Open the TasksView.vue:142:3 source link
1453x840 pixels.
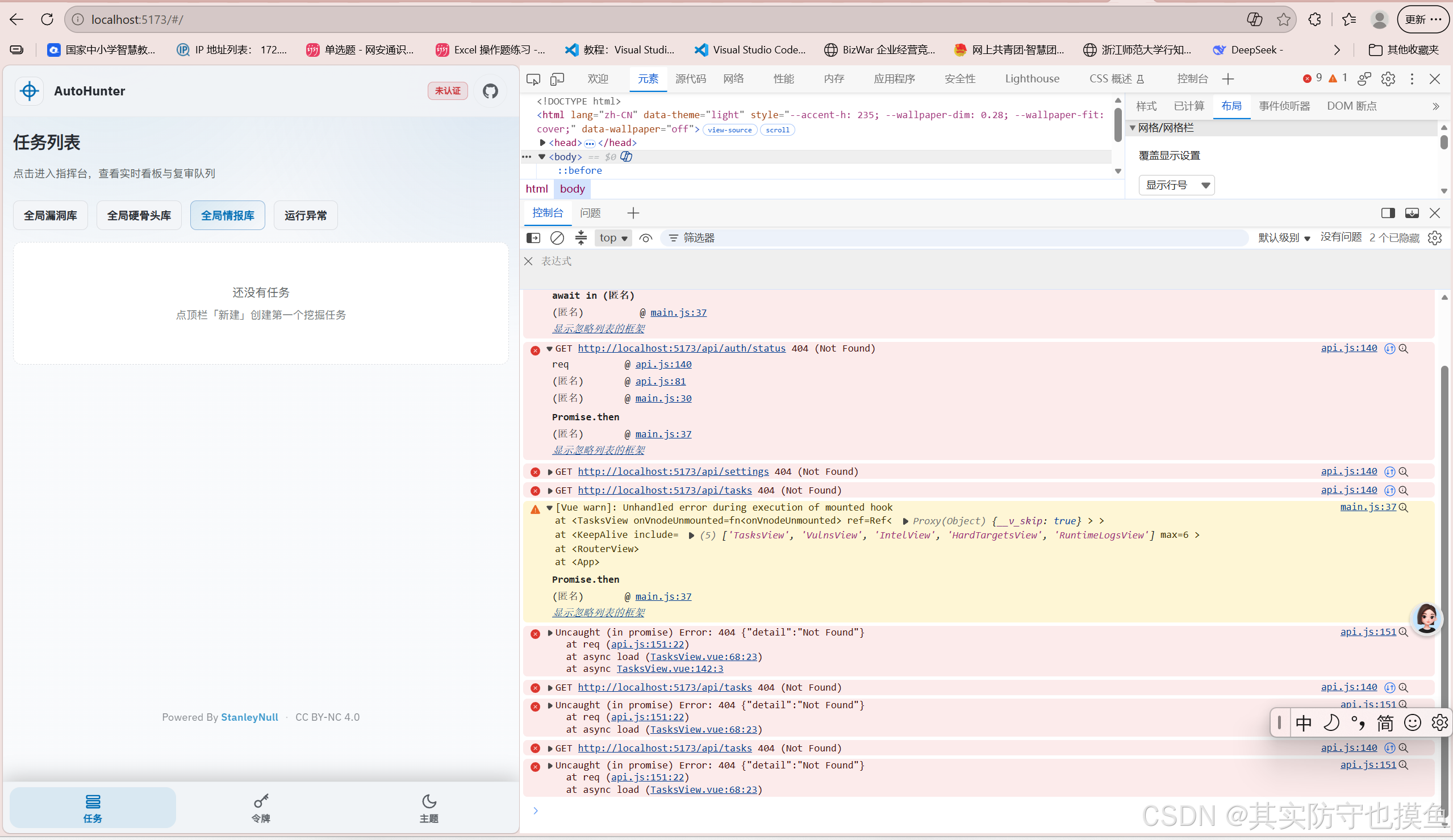coord(670,669)
